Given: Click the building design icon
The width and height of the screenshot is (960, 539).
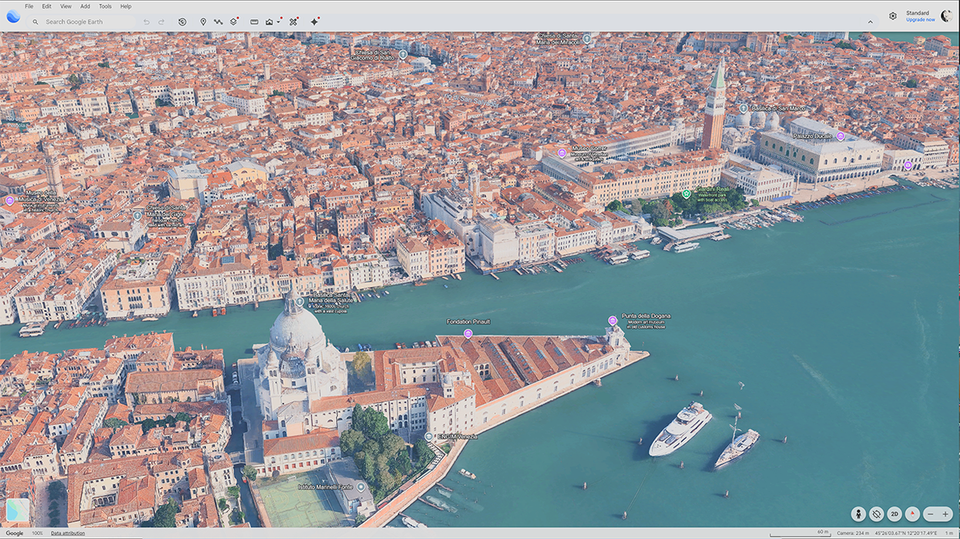Looking at the screenshot, I should click(x=269, y=22).
